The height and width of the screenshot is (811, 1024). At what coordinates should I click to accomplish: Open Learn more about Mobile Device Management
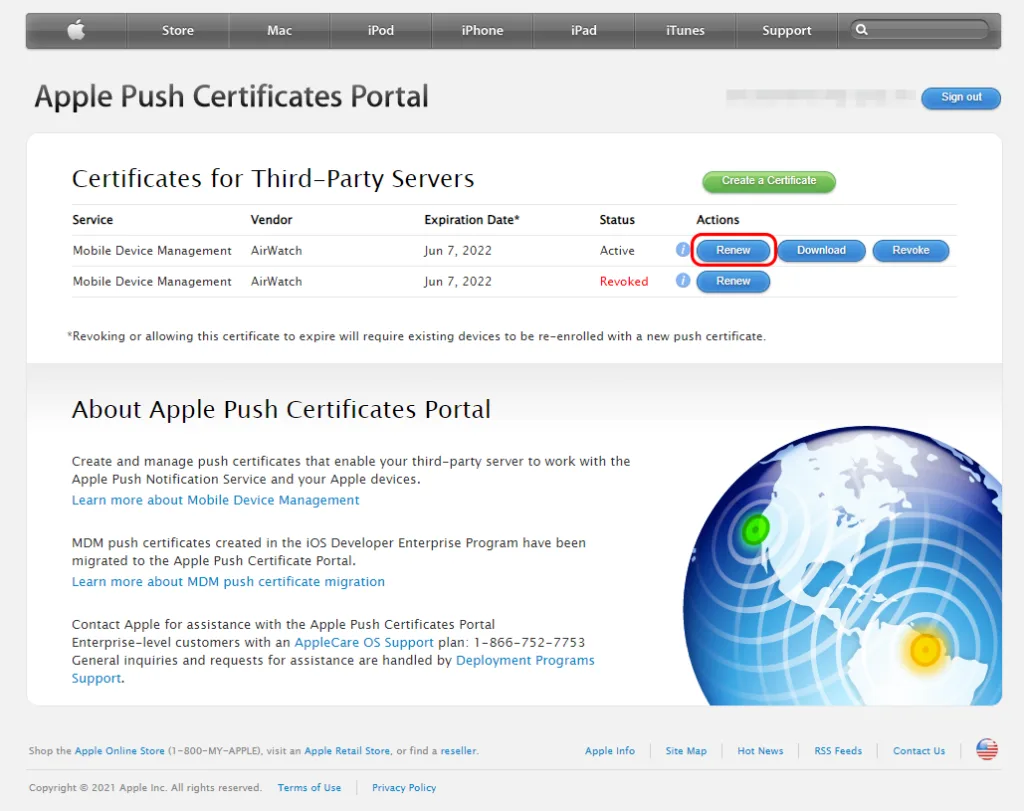(216, 500)
